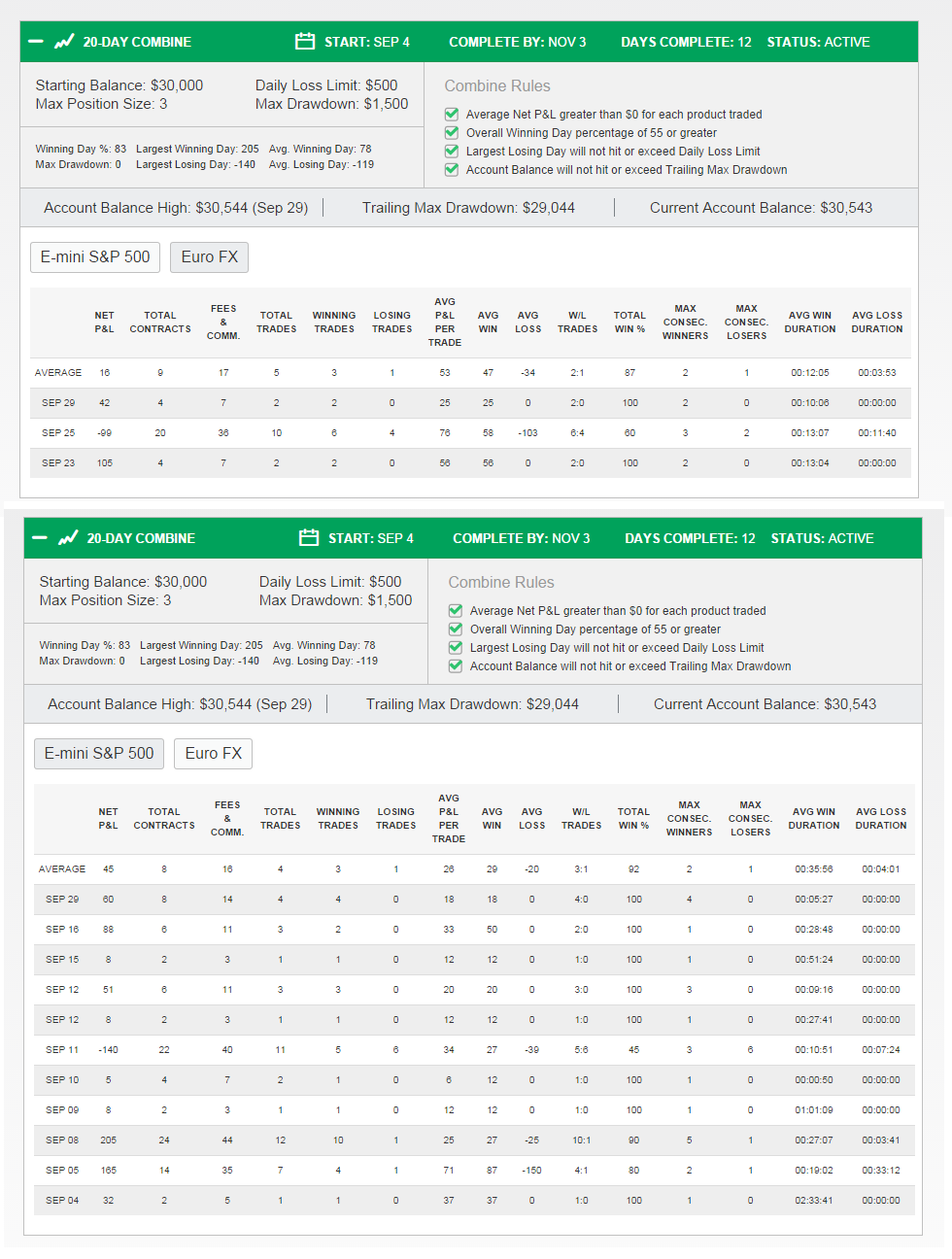This screenshot has width=952, height=1259.
Task: Toggle the Average Net P&L rule checkbox in the lower panel
Action: point(456,610)
